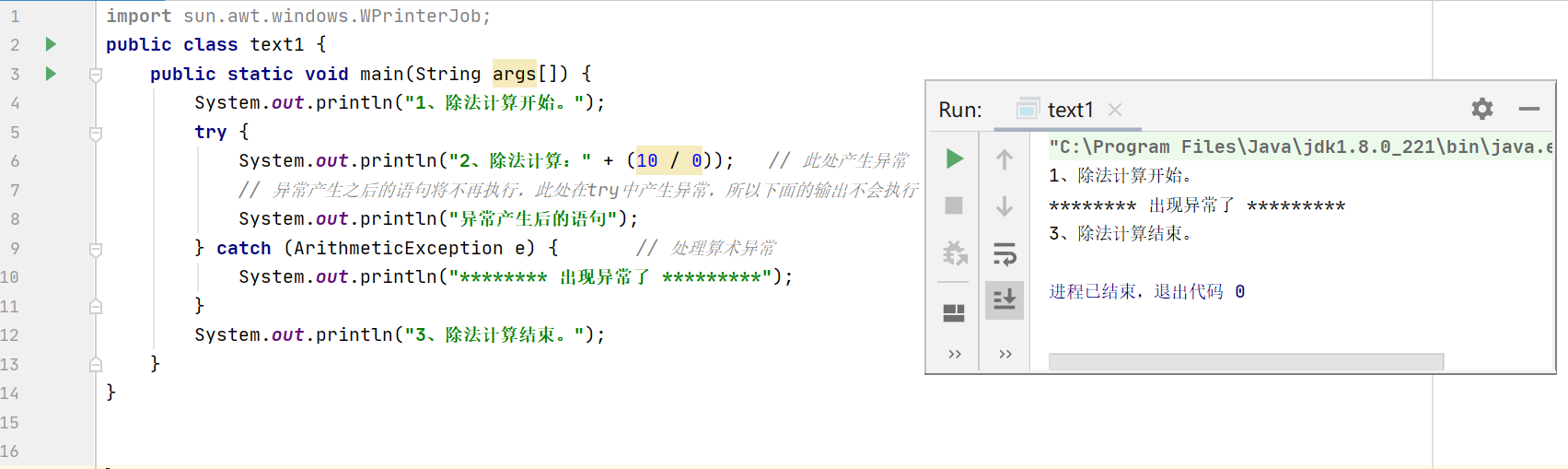Click console line '******** 出现异常了 *********'
Viewport: 1568px width, 469px height.
coord(1197,205)
